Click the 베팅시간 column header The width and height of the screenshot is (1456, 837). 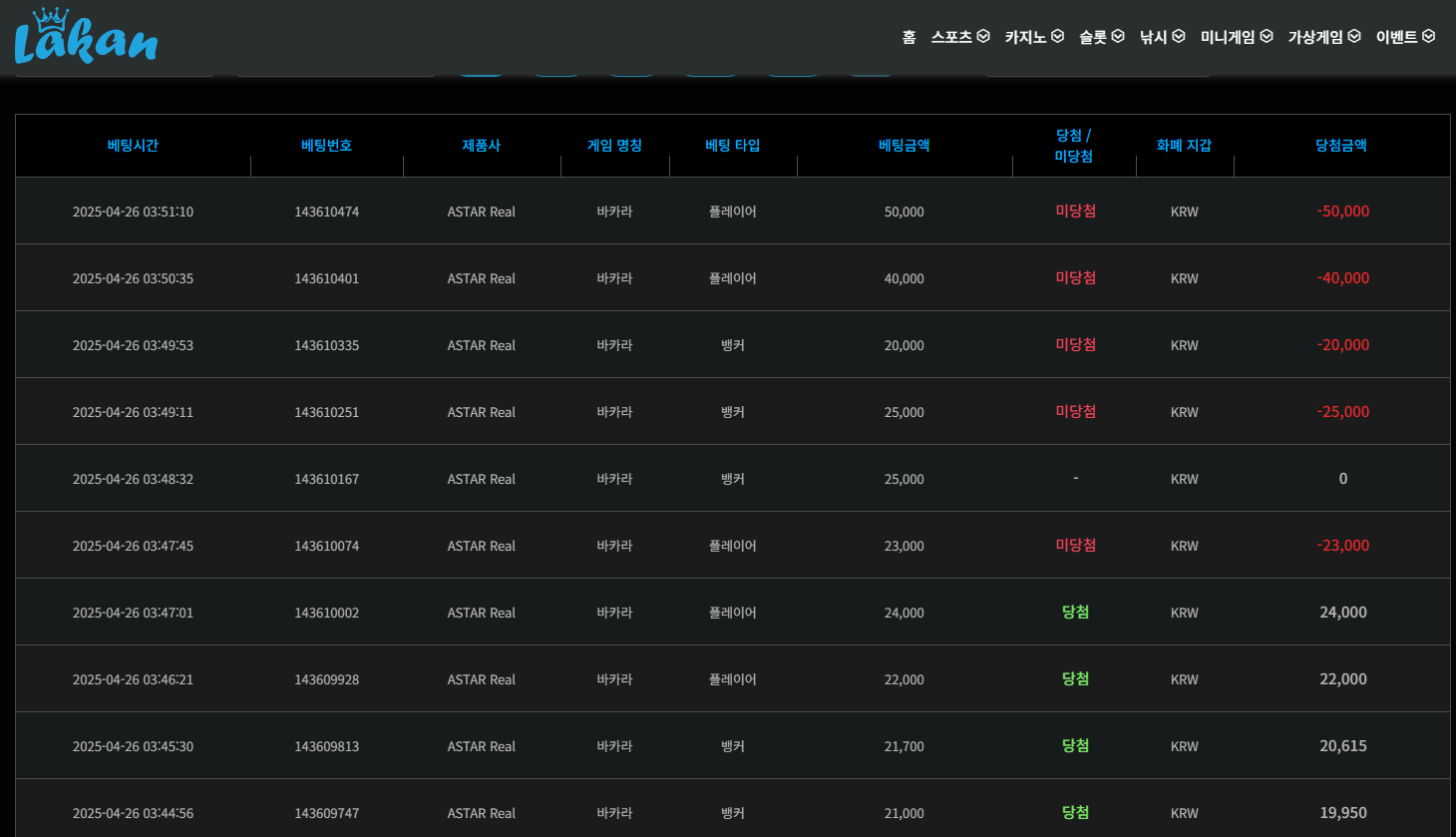[x=133, y=146]
